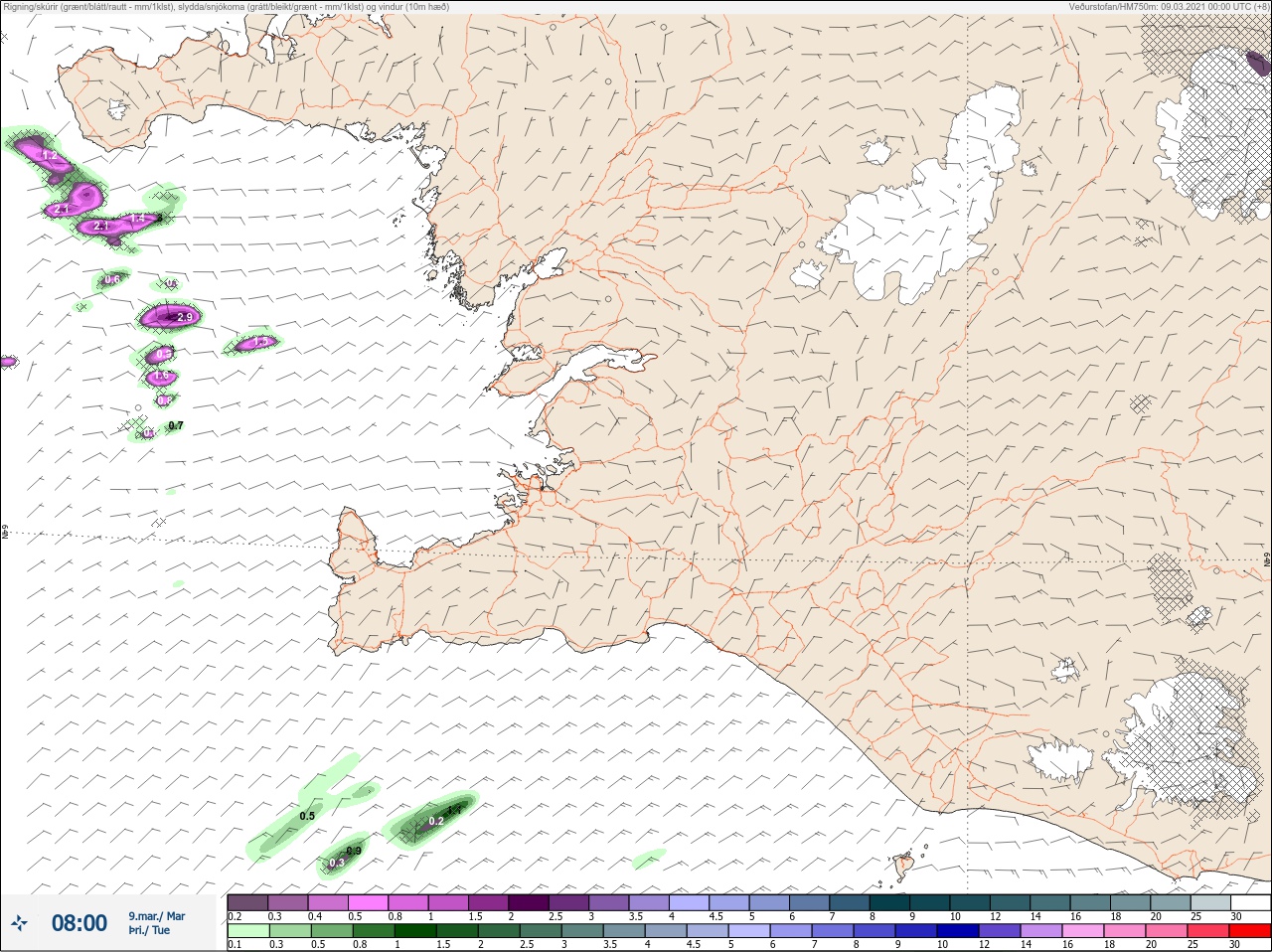The width and height of the screenshot is (1272, 952).
Task: Pick upper legend swatch between 9 and 10
Action: (930, 902)
